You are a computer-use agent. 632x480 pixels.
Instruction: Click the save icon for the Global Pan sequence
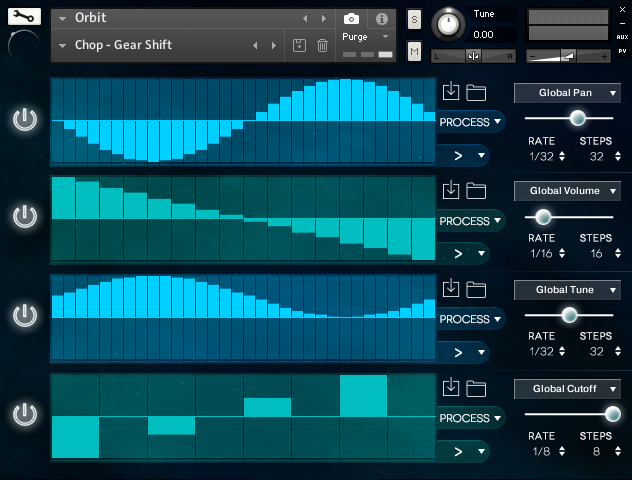(451, 92)
